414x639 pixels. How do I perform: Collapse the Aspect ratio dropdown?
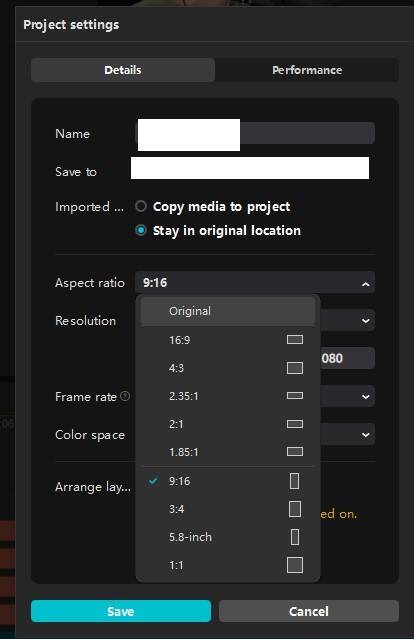click(x=366, y=284)
